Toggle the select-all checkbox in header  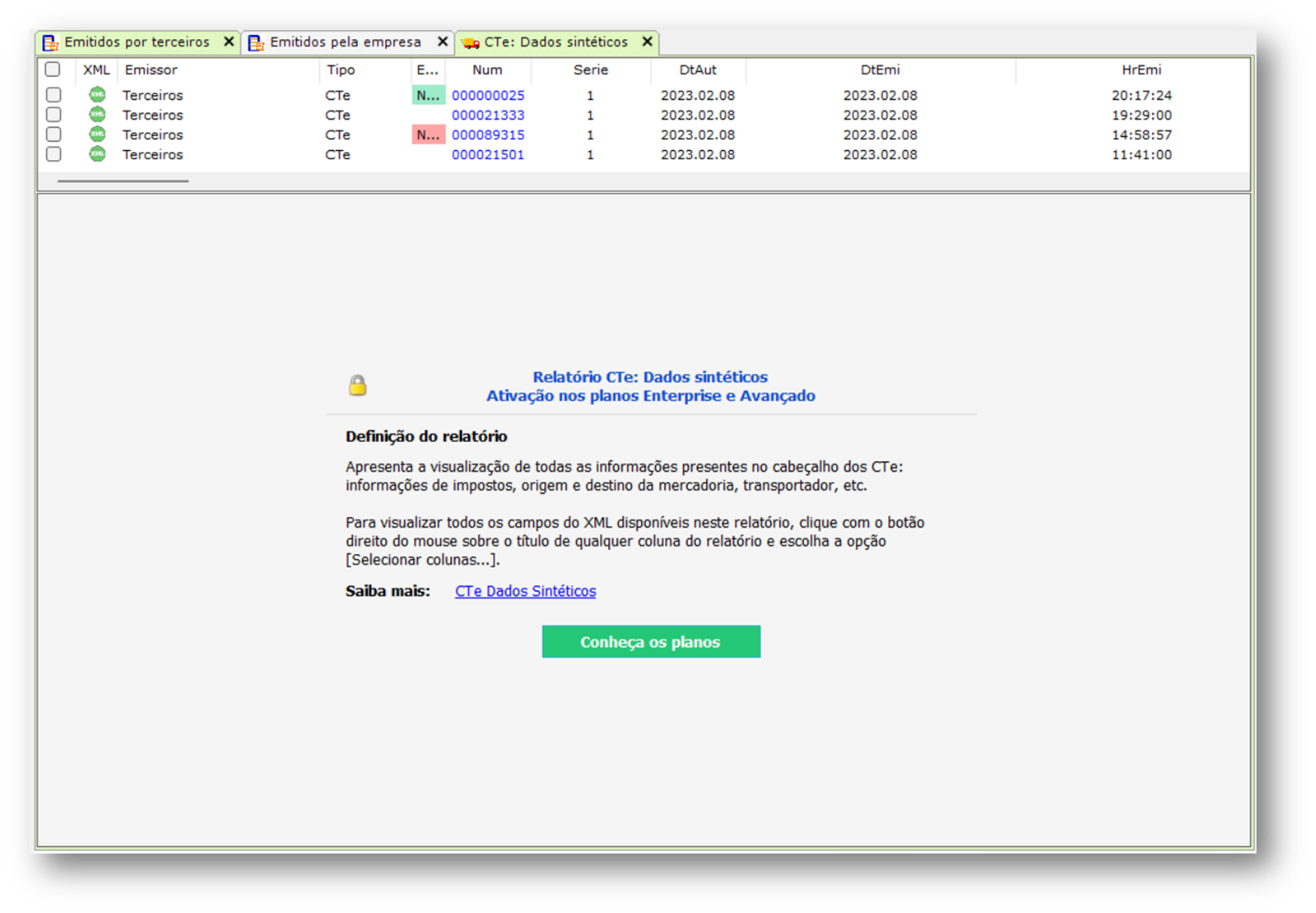(53, 70)
